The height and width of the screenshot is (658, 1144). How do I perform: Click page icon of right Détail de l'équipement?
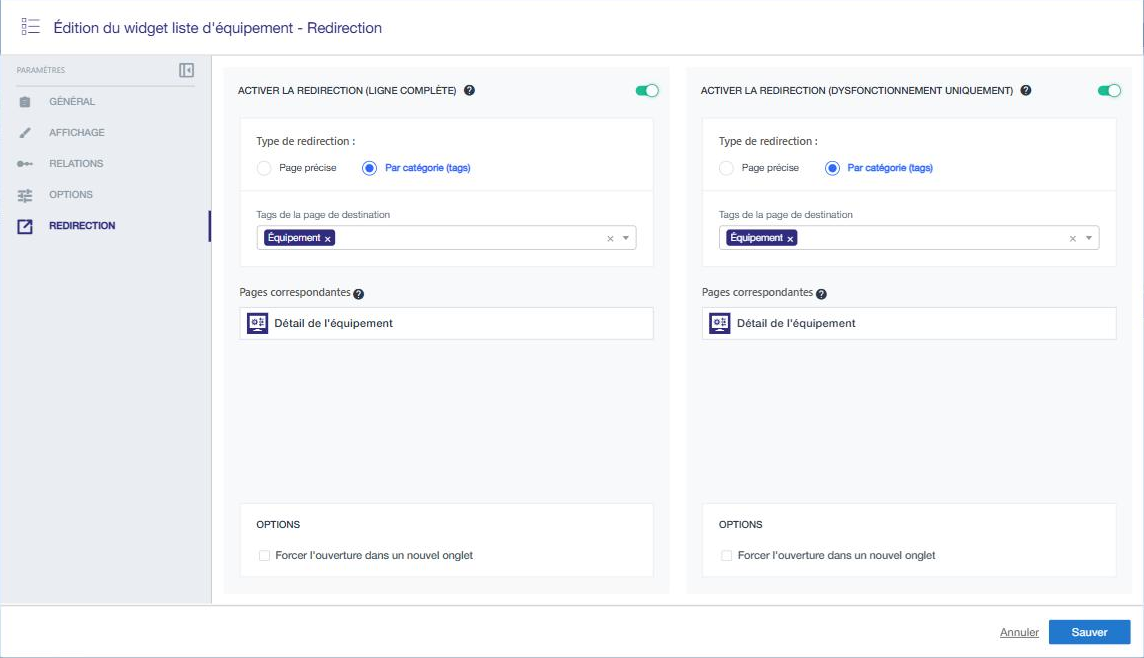point(719,323)
